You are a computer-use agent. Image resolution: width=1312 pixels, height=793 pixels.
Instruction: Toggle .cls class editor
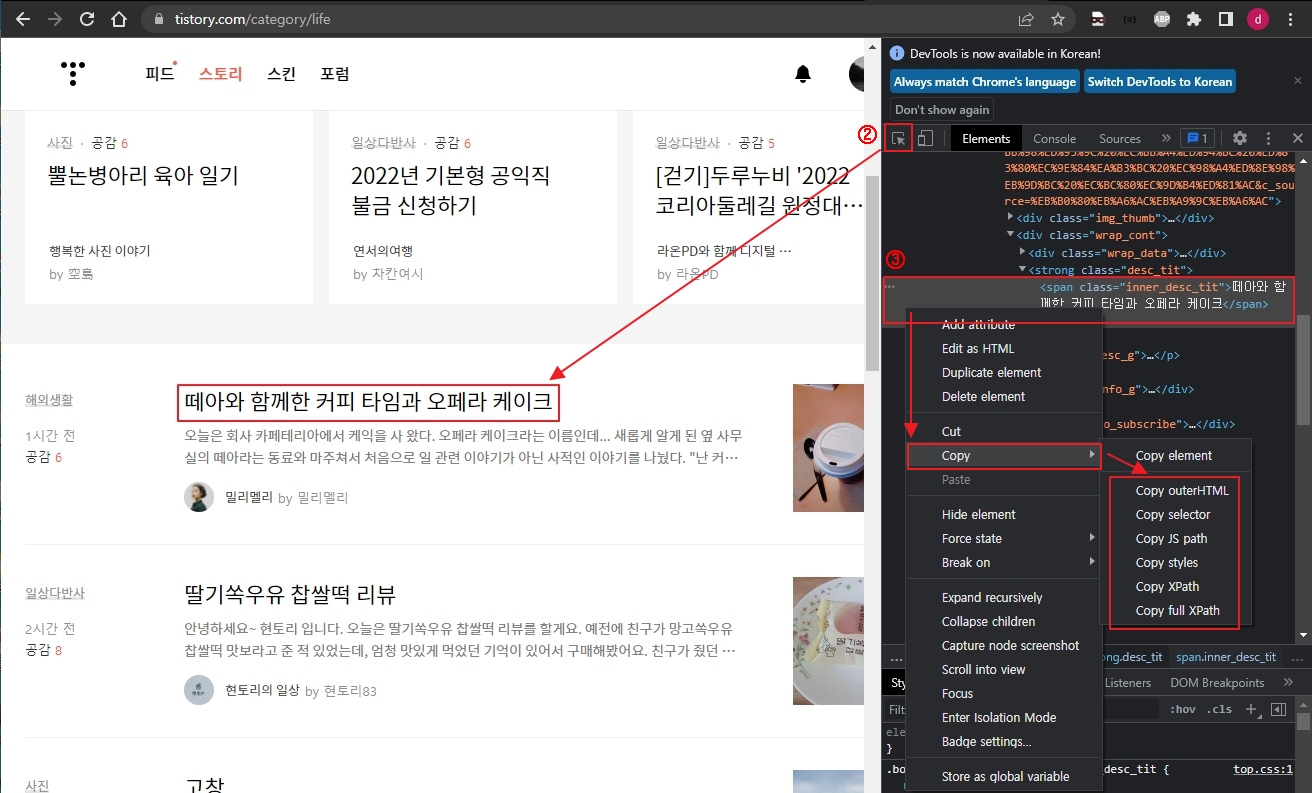[1220, 709]
